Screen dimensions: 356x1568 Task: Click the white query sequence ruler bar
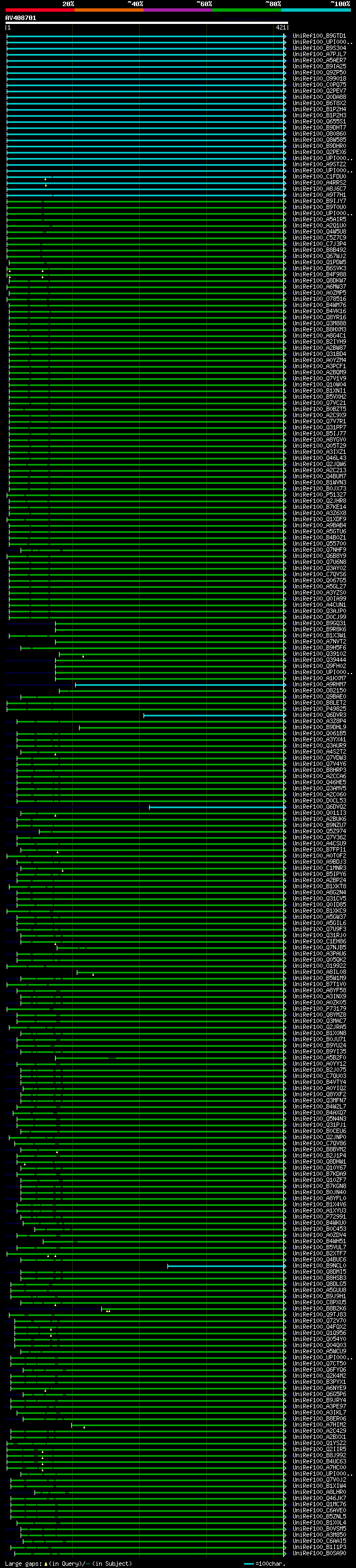(x=147, y=22)
